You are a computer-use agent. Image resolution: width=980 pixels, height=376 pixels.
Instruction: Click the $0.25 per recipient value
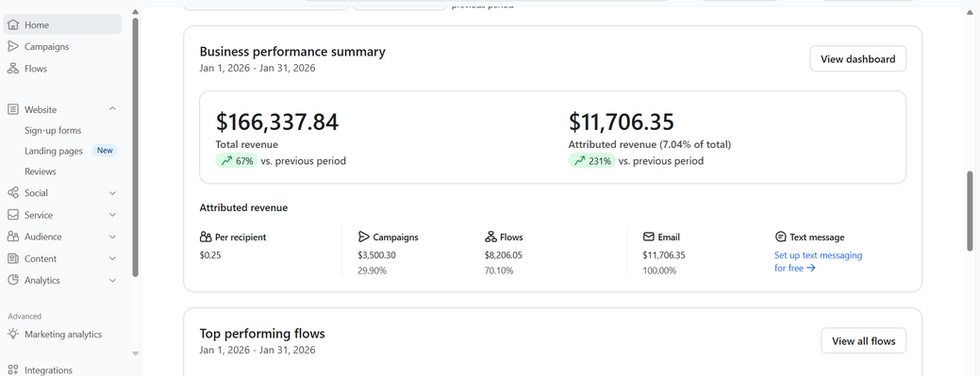210,255
